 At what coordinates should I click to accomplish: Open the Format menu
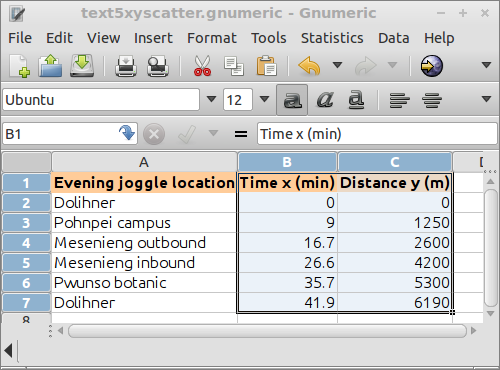coord(212,38)
